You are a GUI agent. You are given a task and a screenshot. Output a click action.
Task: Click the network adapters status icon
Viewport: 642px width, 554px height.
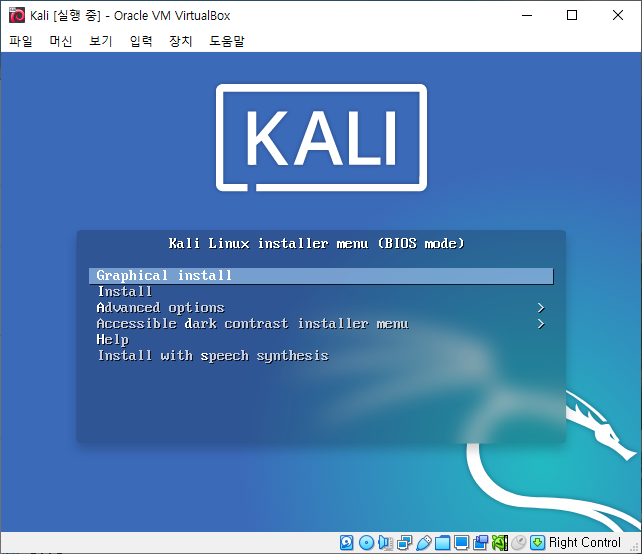pos(405,543)
